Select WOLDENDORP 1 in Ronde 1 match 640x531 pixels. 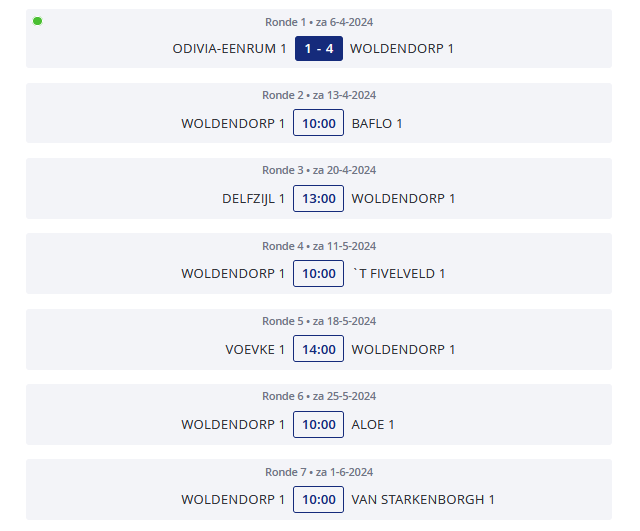(x=402, y=49)
